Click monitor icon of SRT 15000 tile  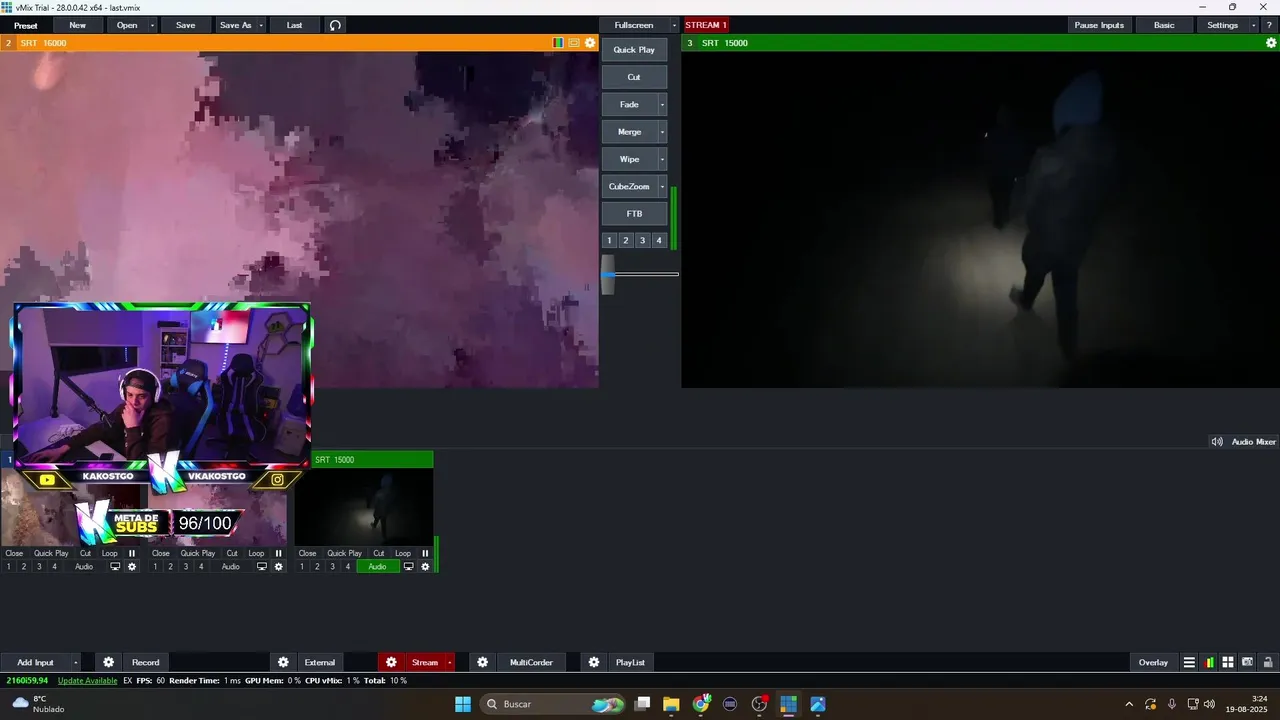(x=408, y=567)
